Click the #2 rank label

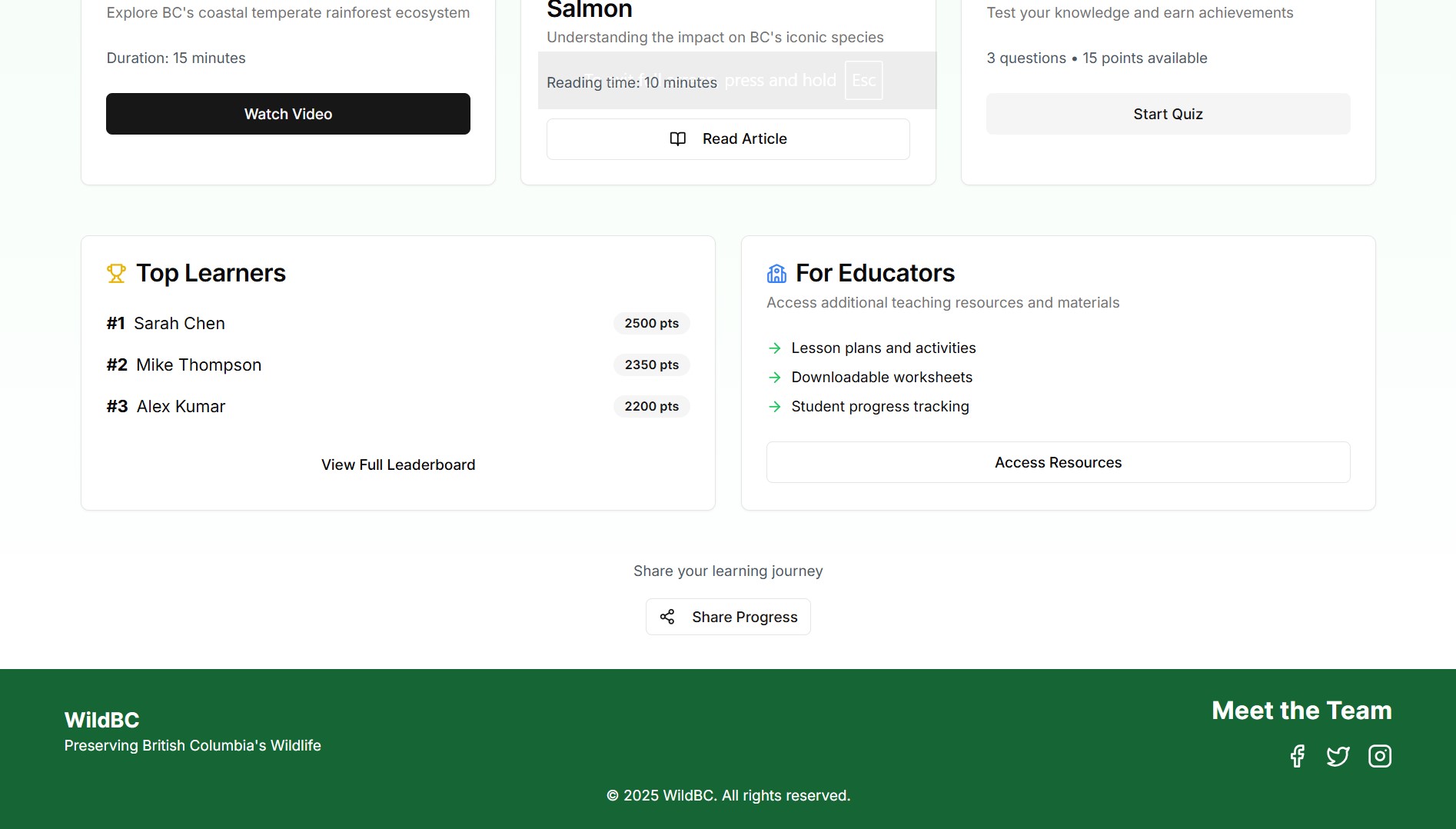(117, 365)
